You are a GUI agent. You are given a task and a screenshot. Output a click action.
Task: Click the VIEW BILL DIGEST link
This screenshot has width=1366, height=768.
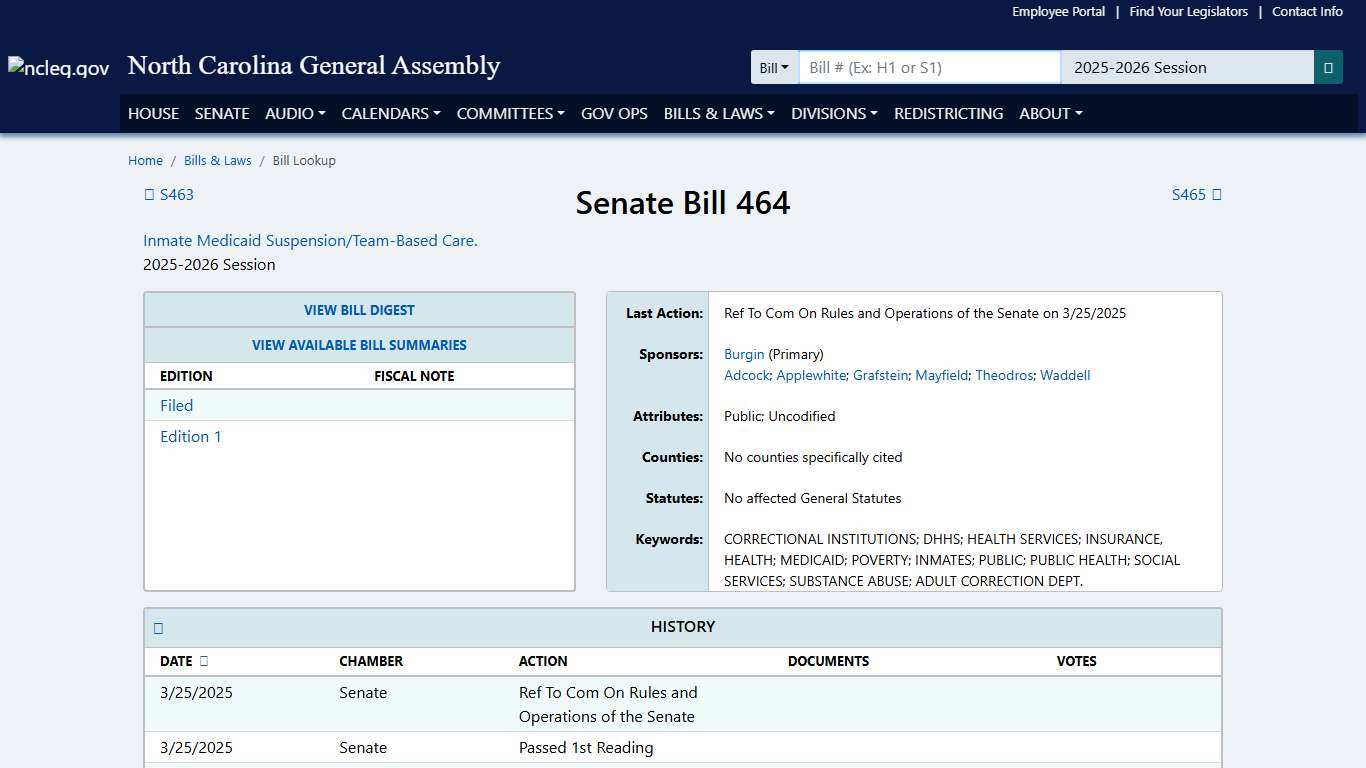click(359, 310)
